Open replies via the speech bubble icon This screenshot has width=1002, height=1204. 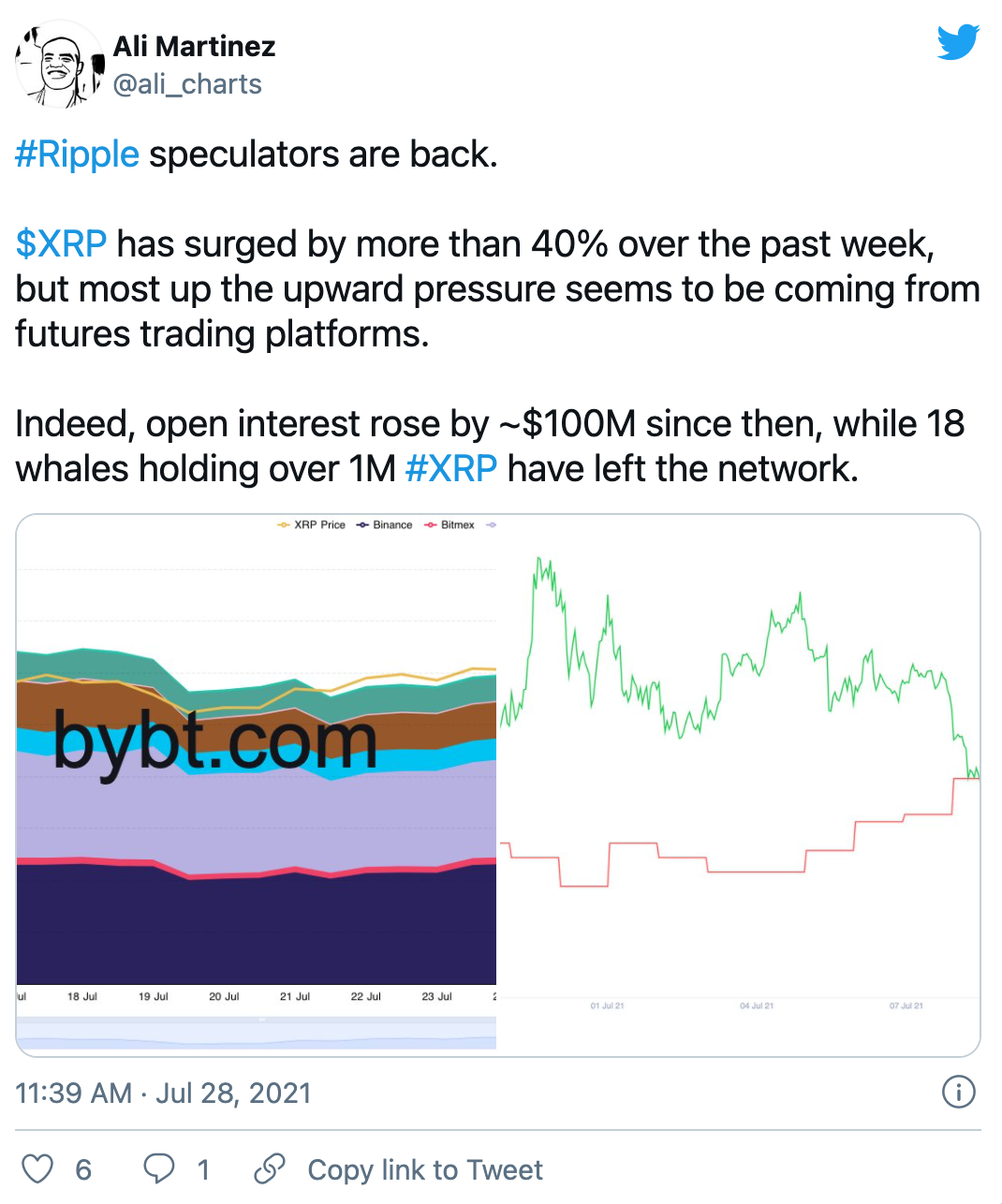(159, 1169)
